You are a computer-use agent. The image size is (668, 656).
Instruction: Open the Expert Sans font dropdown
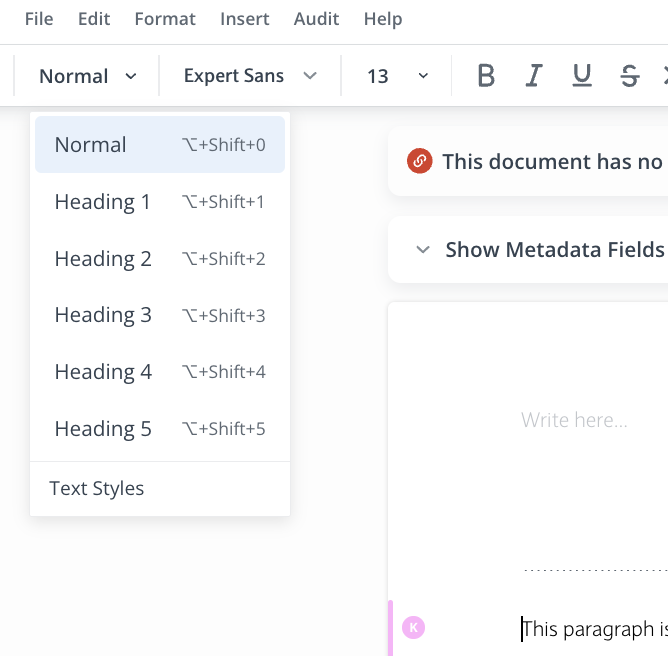[x=250, y=76]
